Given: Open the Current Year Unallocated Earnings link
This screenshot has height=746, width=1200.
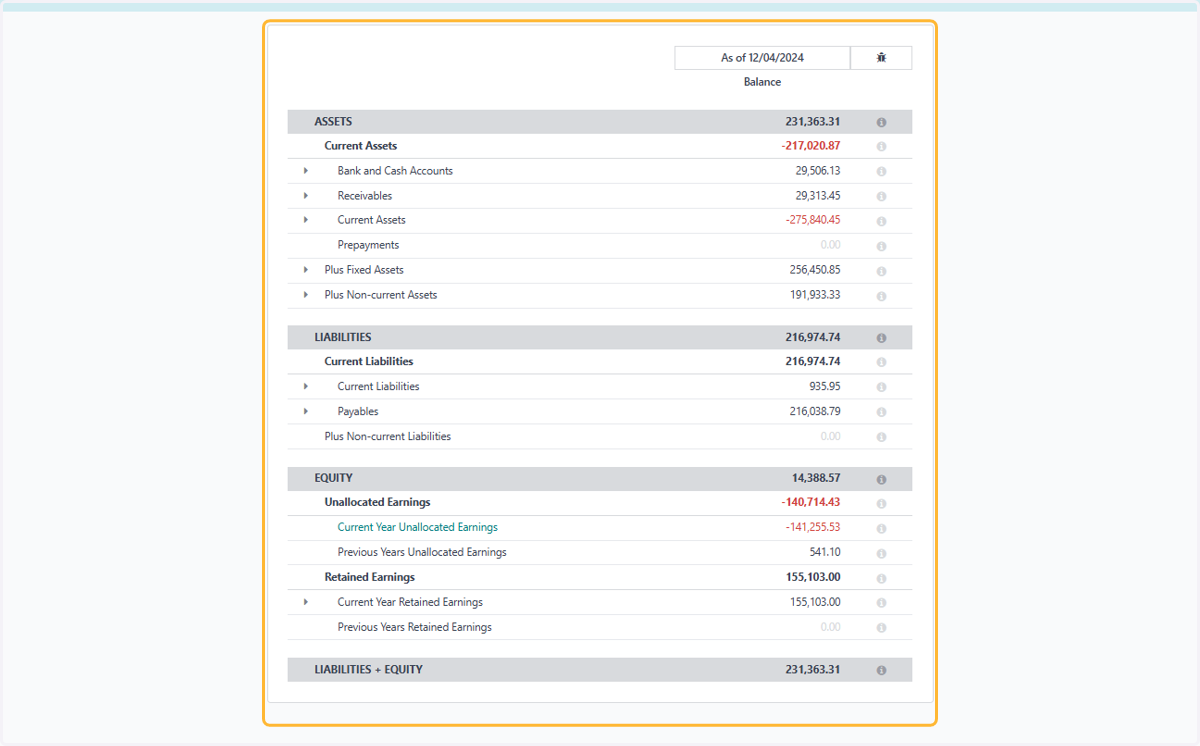Looking at the screenshot, I should pos(417,527).
